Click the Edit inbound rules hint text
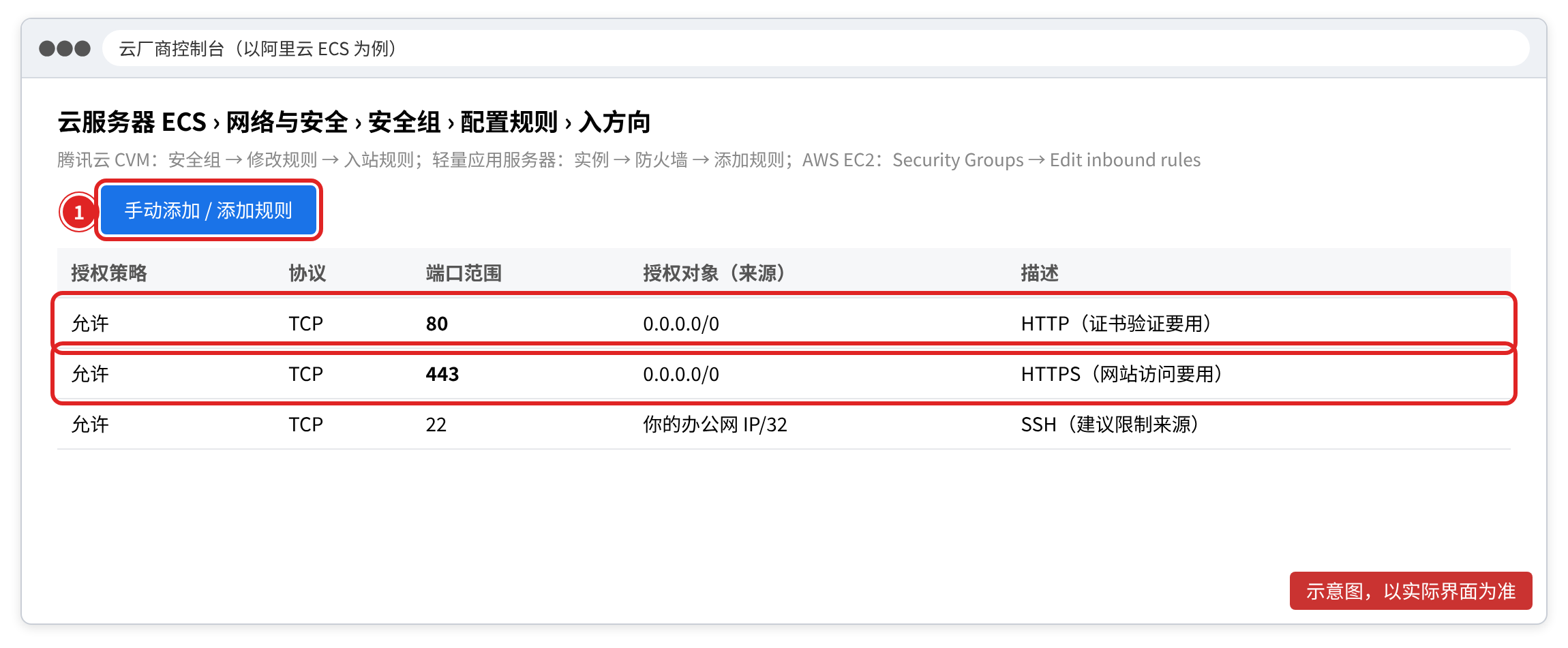The height and width of the screenshot is (648, 1568). pos(1125,160)
